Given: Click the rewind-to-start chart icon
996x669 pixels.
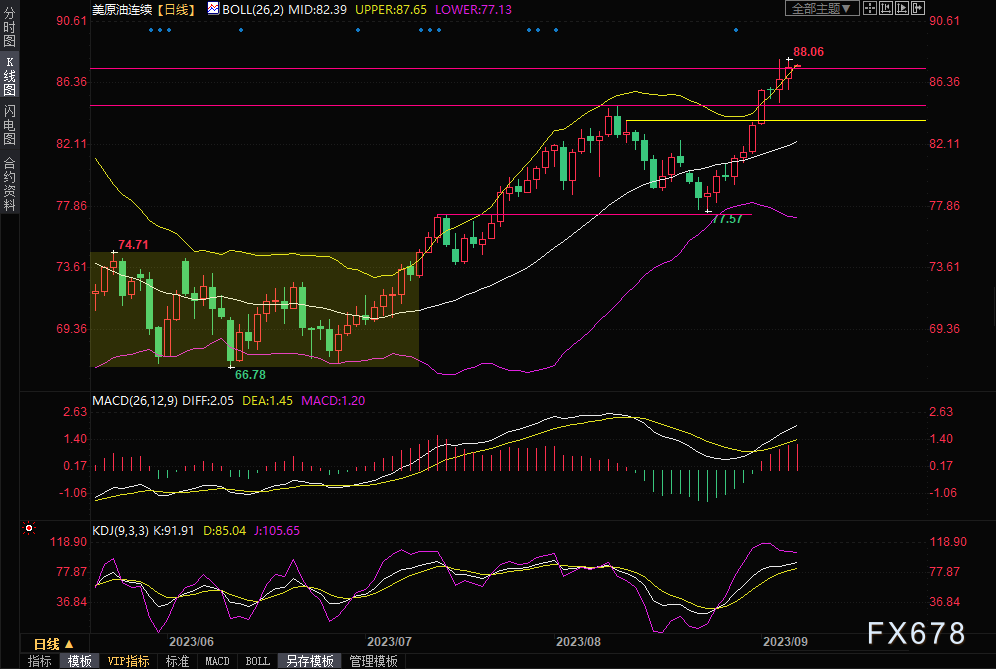Looking at the screenshot, I should tap(885, 8).
